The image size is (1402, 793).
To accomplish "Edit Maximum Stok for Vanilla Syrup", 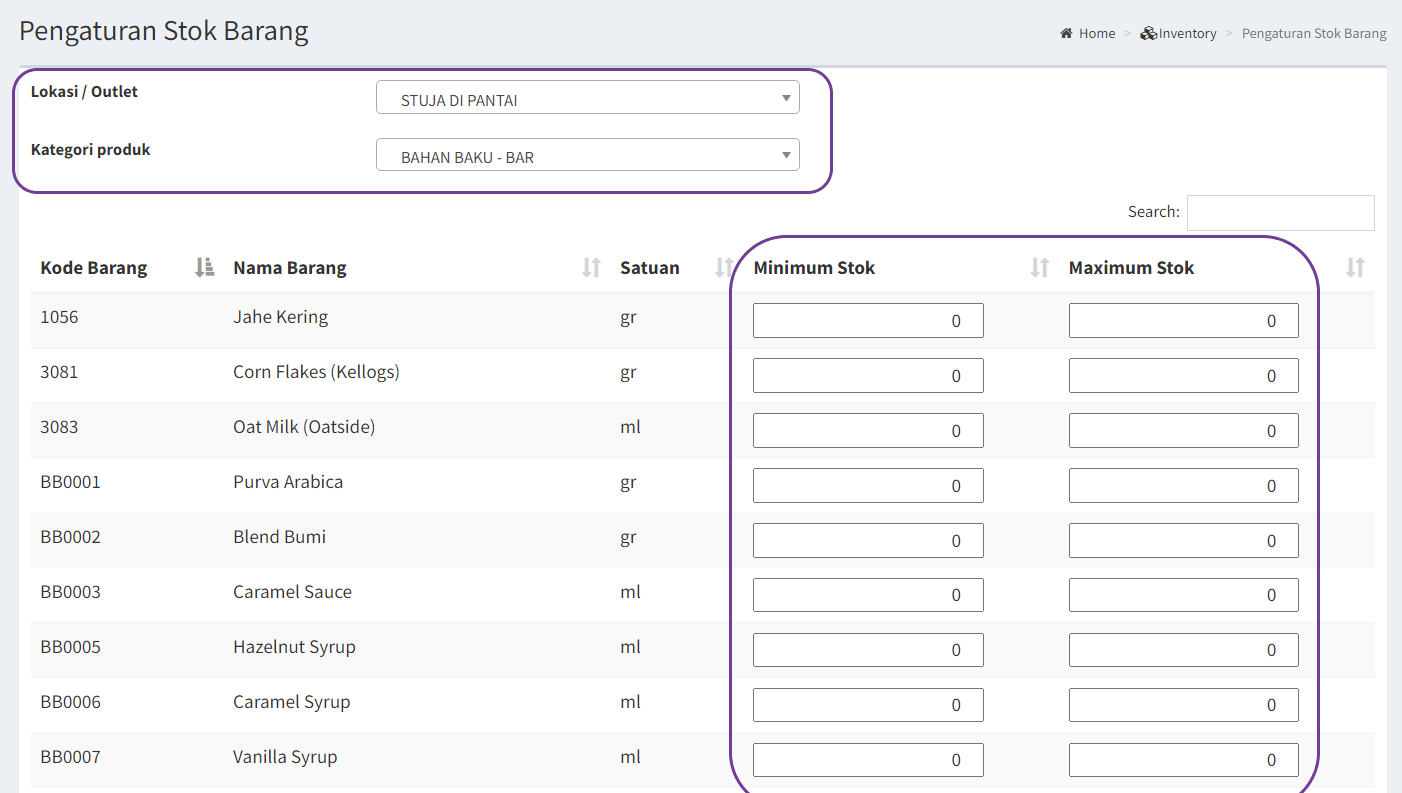I will pos(1184,760).
